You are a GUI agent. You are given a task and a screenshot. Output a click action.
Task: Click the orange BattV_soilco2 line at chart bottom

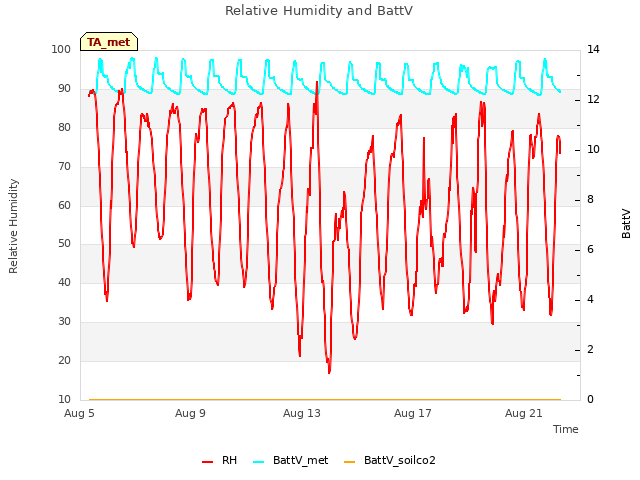pos(325,399)
